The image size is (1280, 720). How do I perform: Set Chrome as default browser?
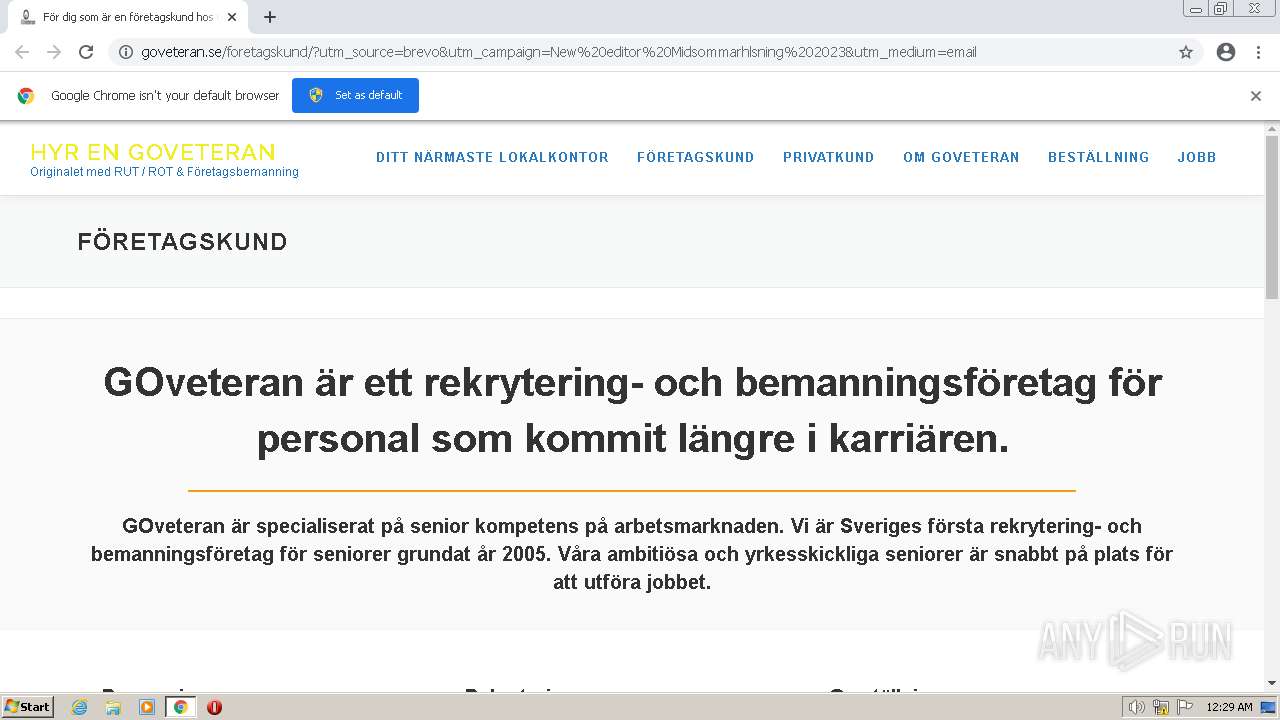click(355, 95)
